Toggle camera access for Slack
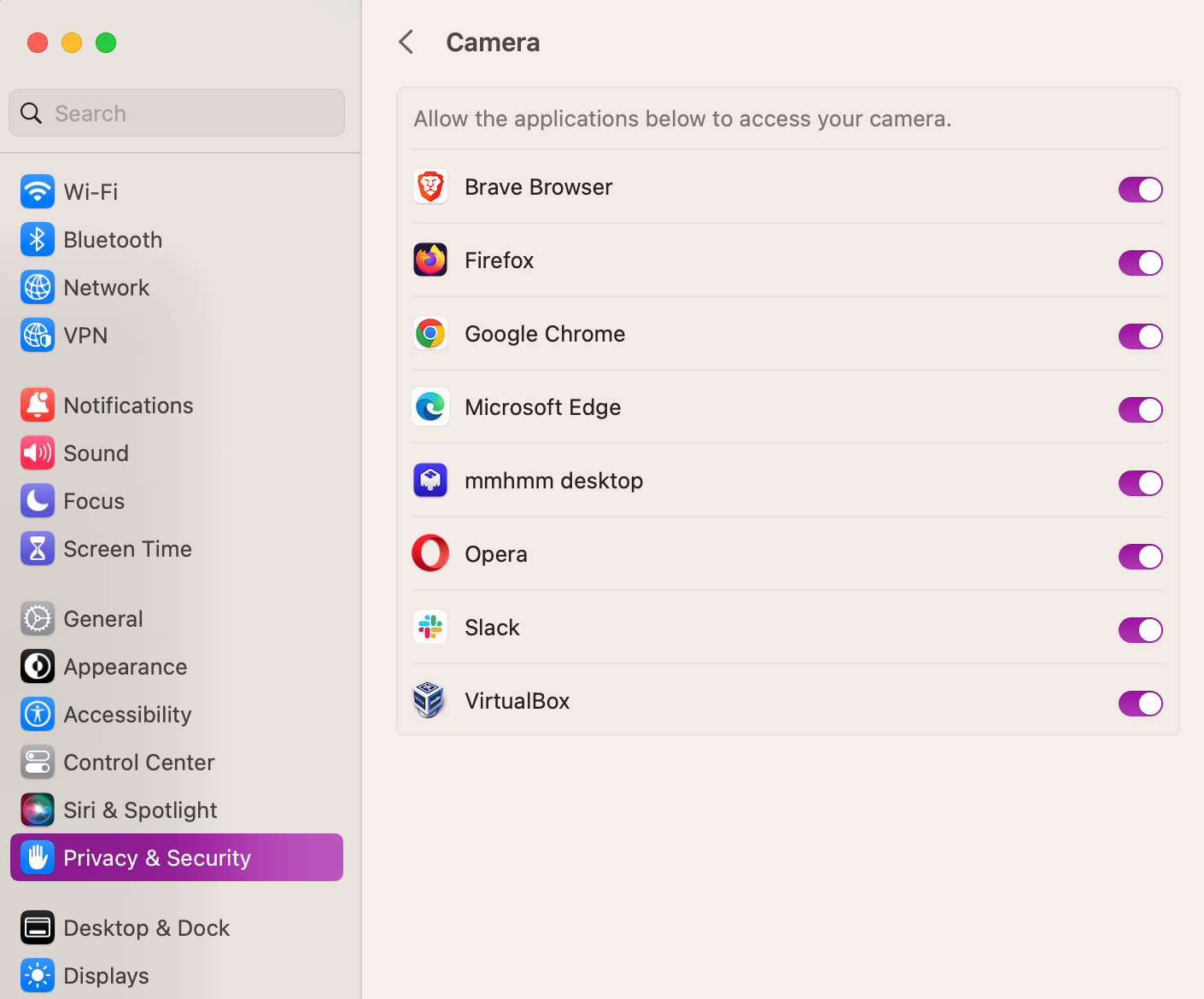Image resolution: width=1204 pixels, height=999 pixels. [x=1140, y=630]
